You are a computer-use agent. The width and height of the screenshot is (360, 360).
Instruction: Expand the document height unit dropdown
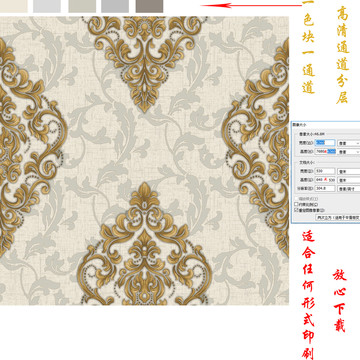coord(349,180)
